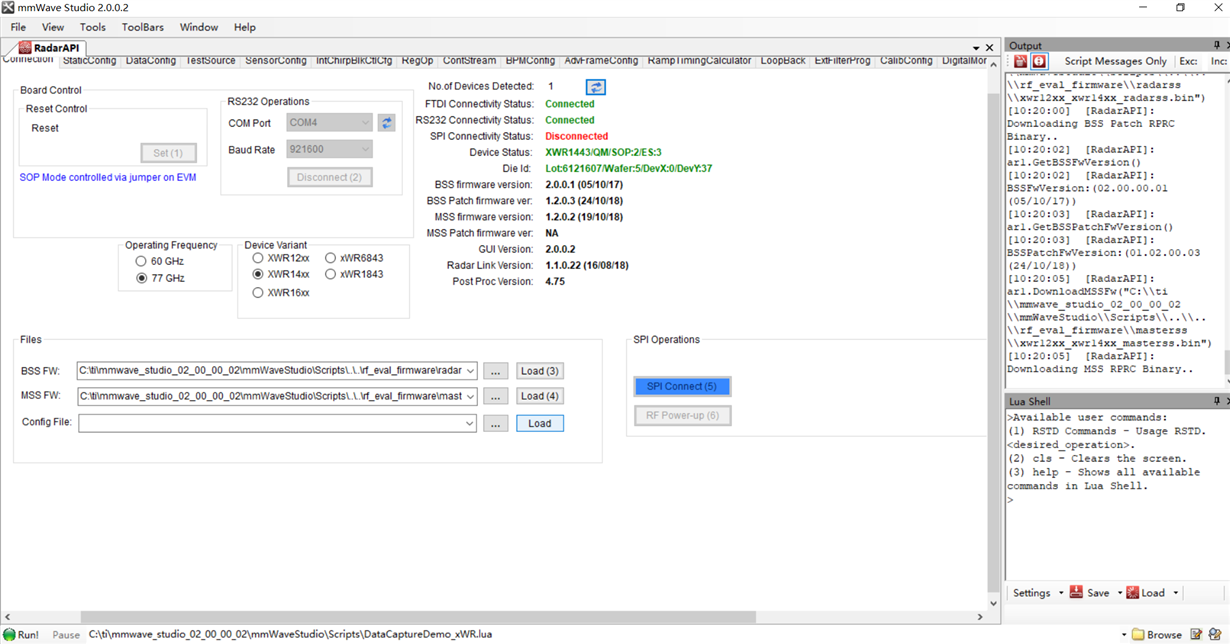Click the edit script notepad icon
The height and width of the screenshot is (644, 1230).
[x=1197, y=634]
